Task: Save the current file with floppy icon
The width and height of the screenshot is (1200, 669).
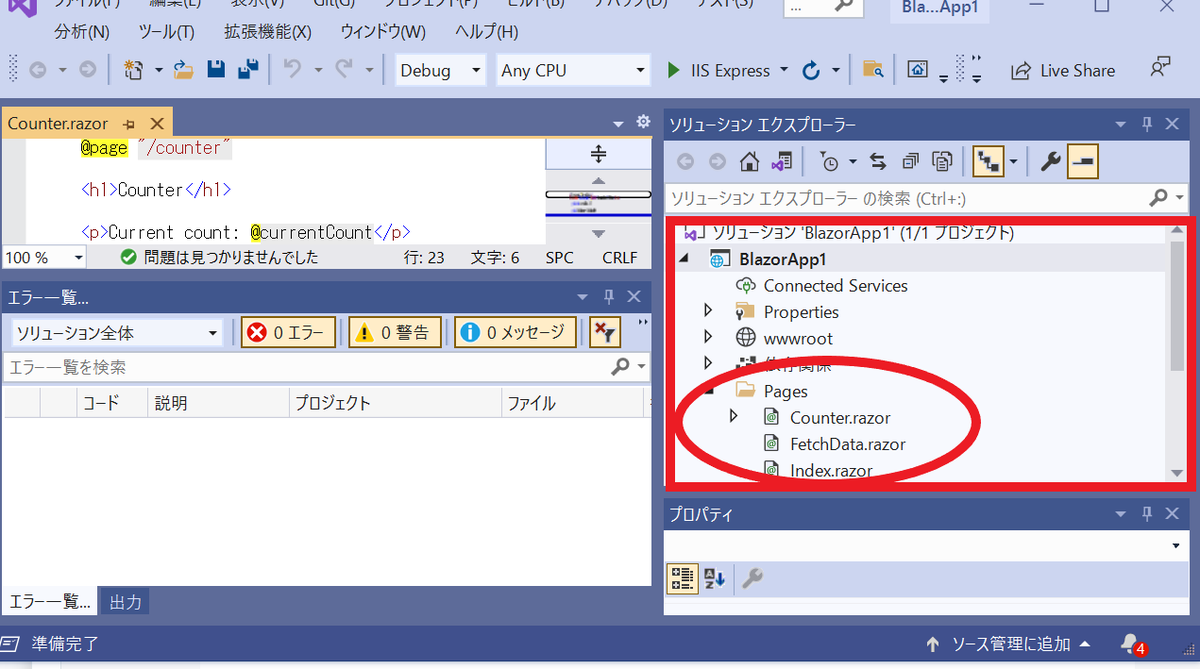Action: click(x=215, y=70)
